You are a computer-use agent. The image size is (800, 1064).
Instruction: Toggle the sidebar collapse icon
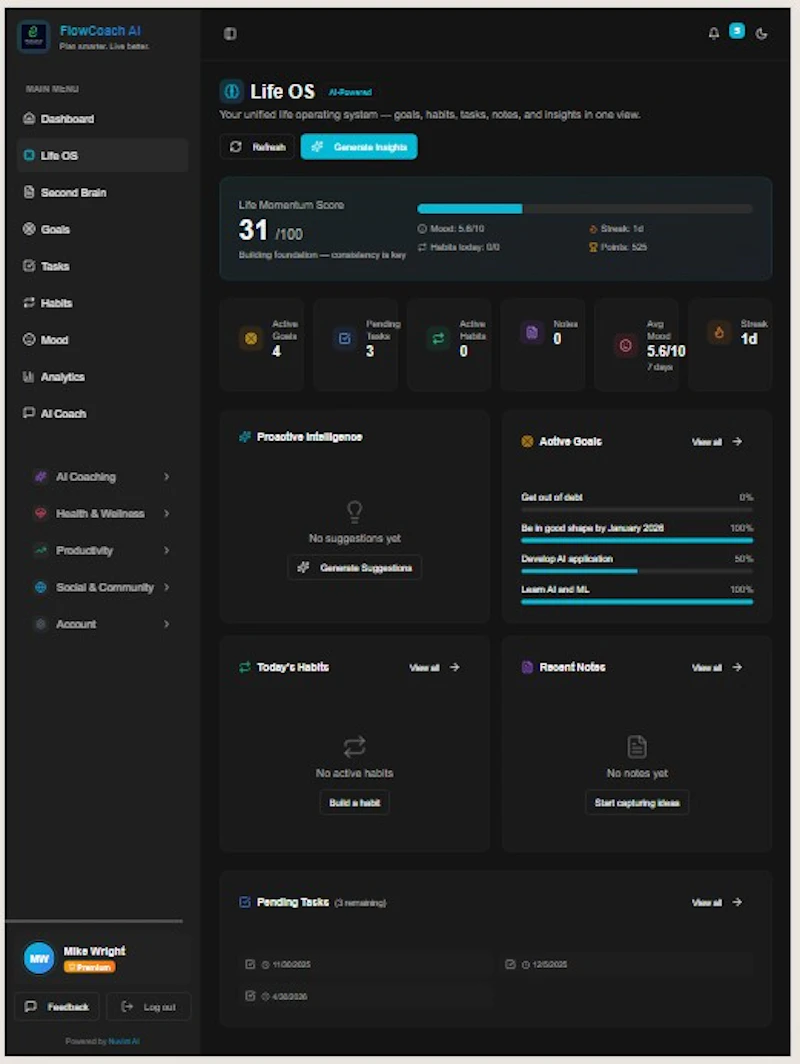230,33
